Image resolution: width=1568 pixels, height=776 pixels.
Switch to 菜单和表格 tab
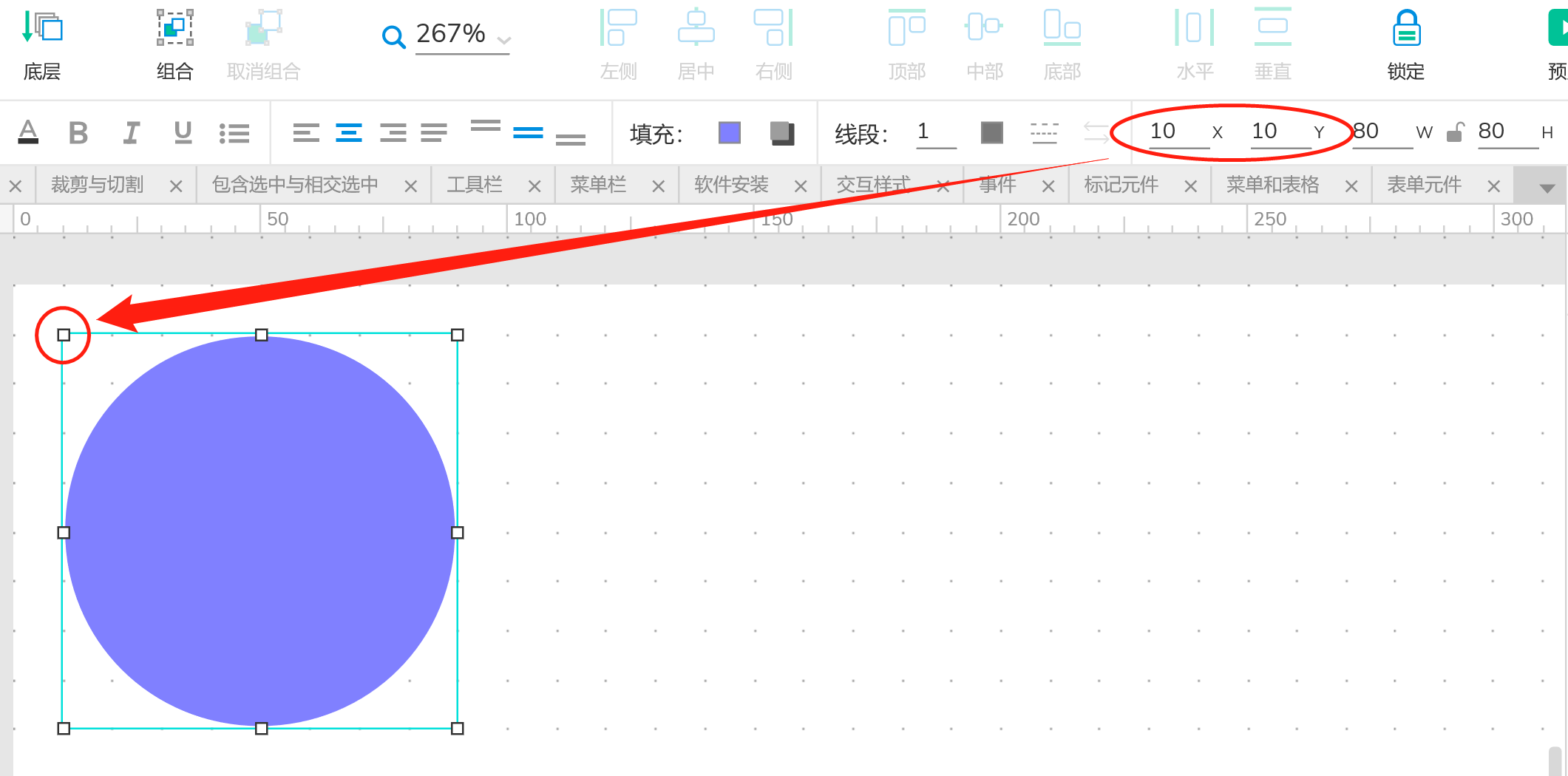(x=1273, y=185)
